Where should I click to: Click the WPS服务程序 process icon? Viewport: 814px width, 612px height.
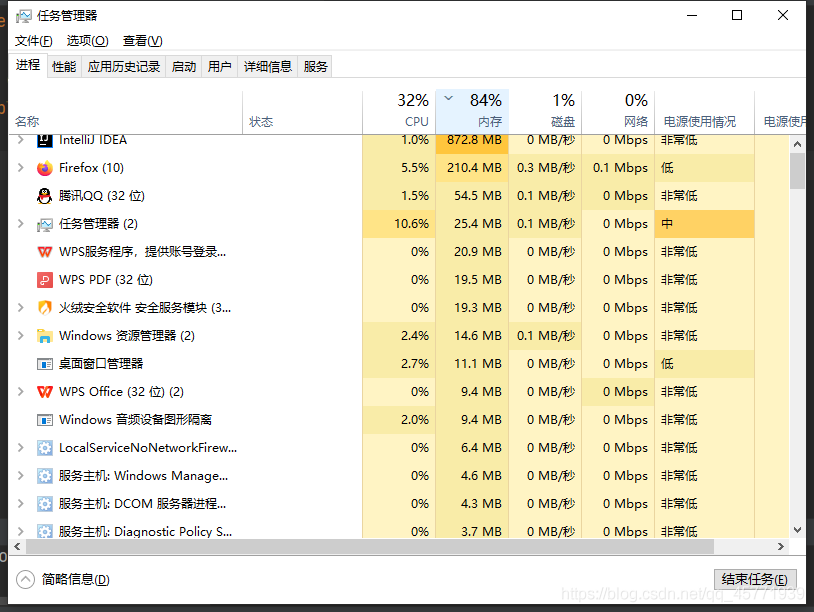coord(44,252)
